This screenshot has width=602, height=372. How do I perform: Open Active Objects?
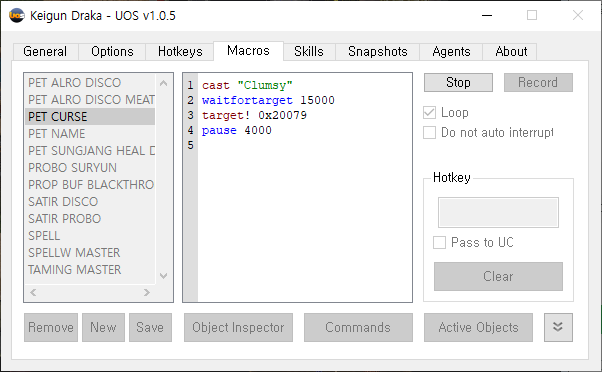coord(478,327)
